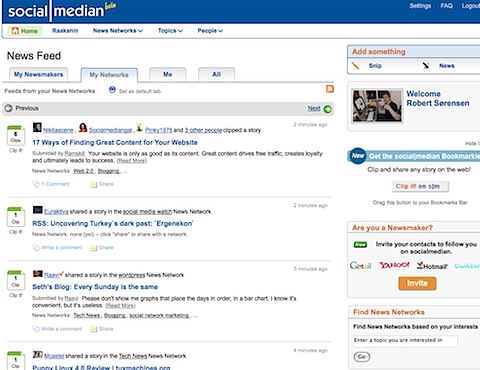Screen dimensions: 480x370
Task: Open the Blogging network link under 17 Ways
Action: click(x=108, y=171)
